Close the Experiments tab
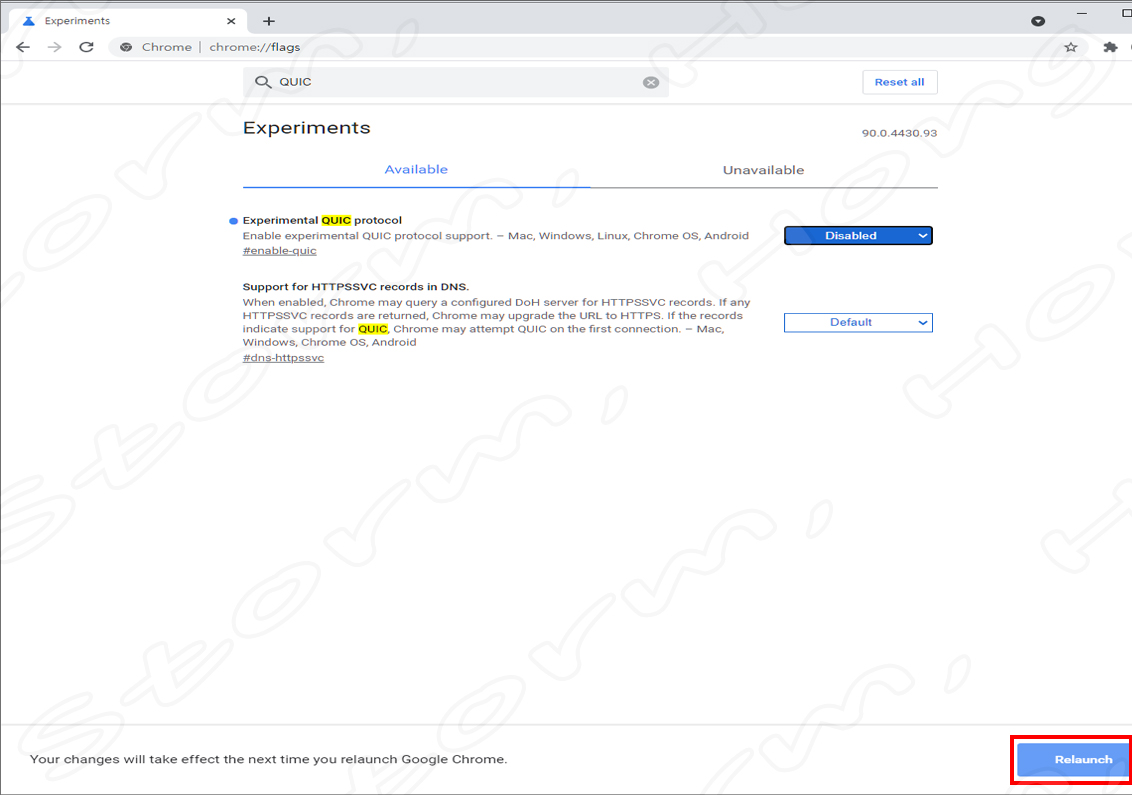 click(x=231, y=21)
